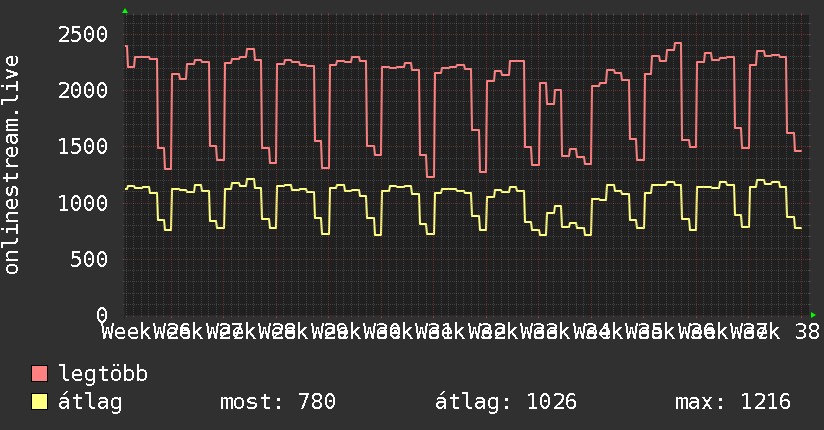Screen dimensions: 824x430
Task: Click the max: 1216 statistic
Action: click(x=733, y=402)
